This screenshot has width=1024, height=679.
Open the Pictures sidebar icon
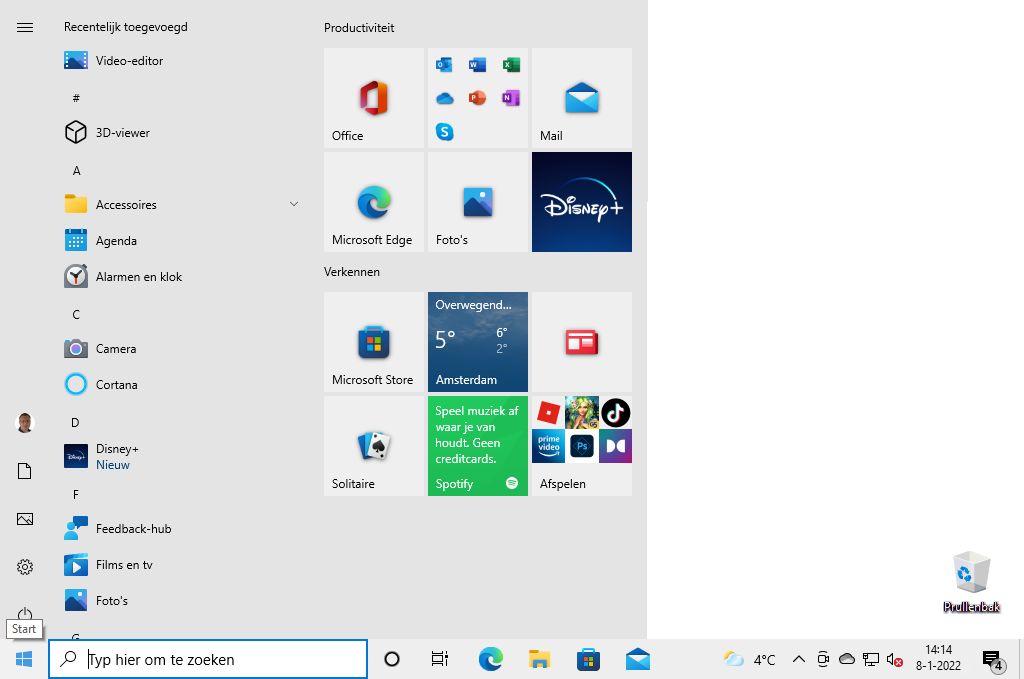point(25,519)
